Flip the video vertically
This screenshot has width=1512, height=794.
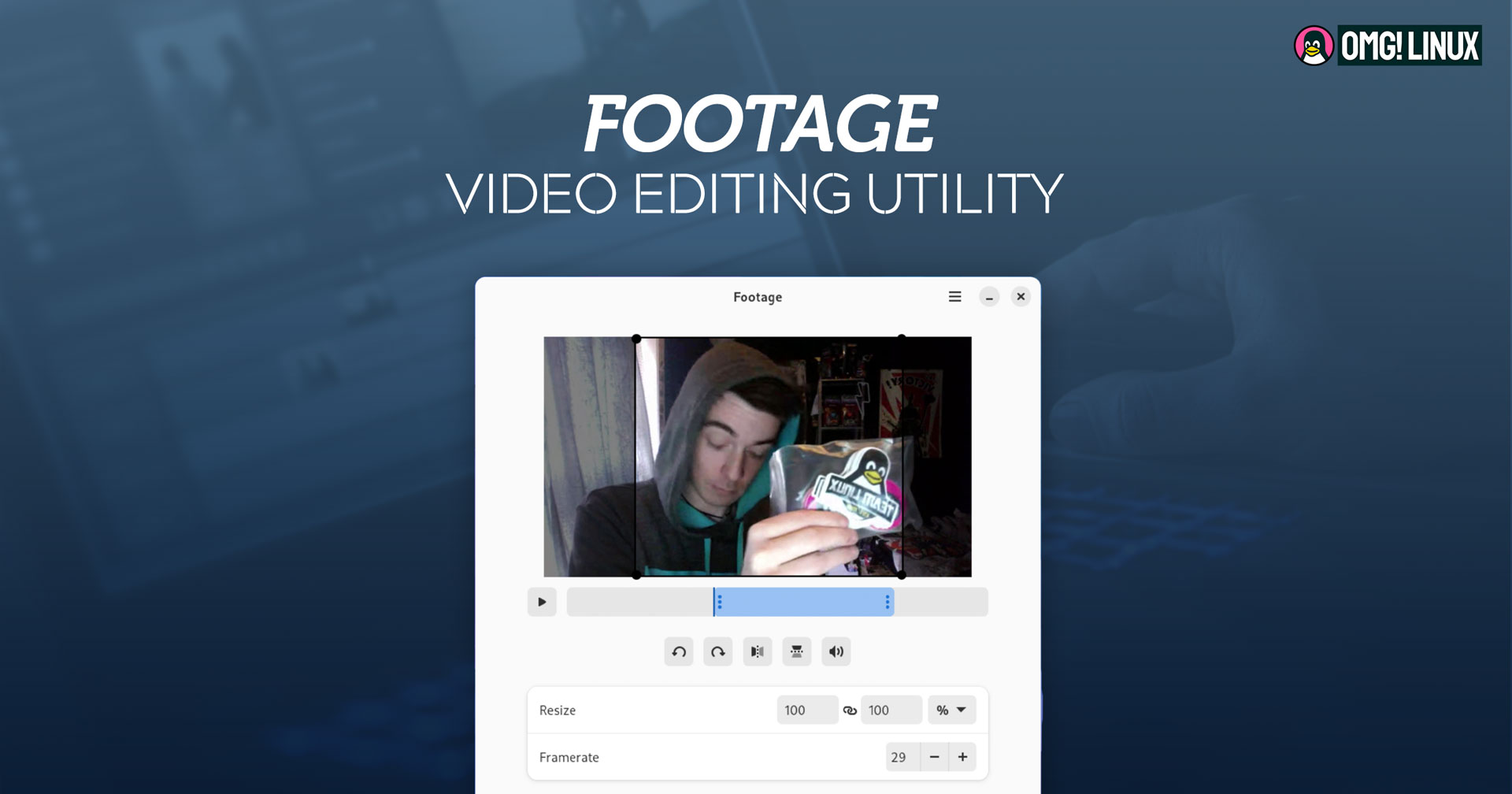797,651
